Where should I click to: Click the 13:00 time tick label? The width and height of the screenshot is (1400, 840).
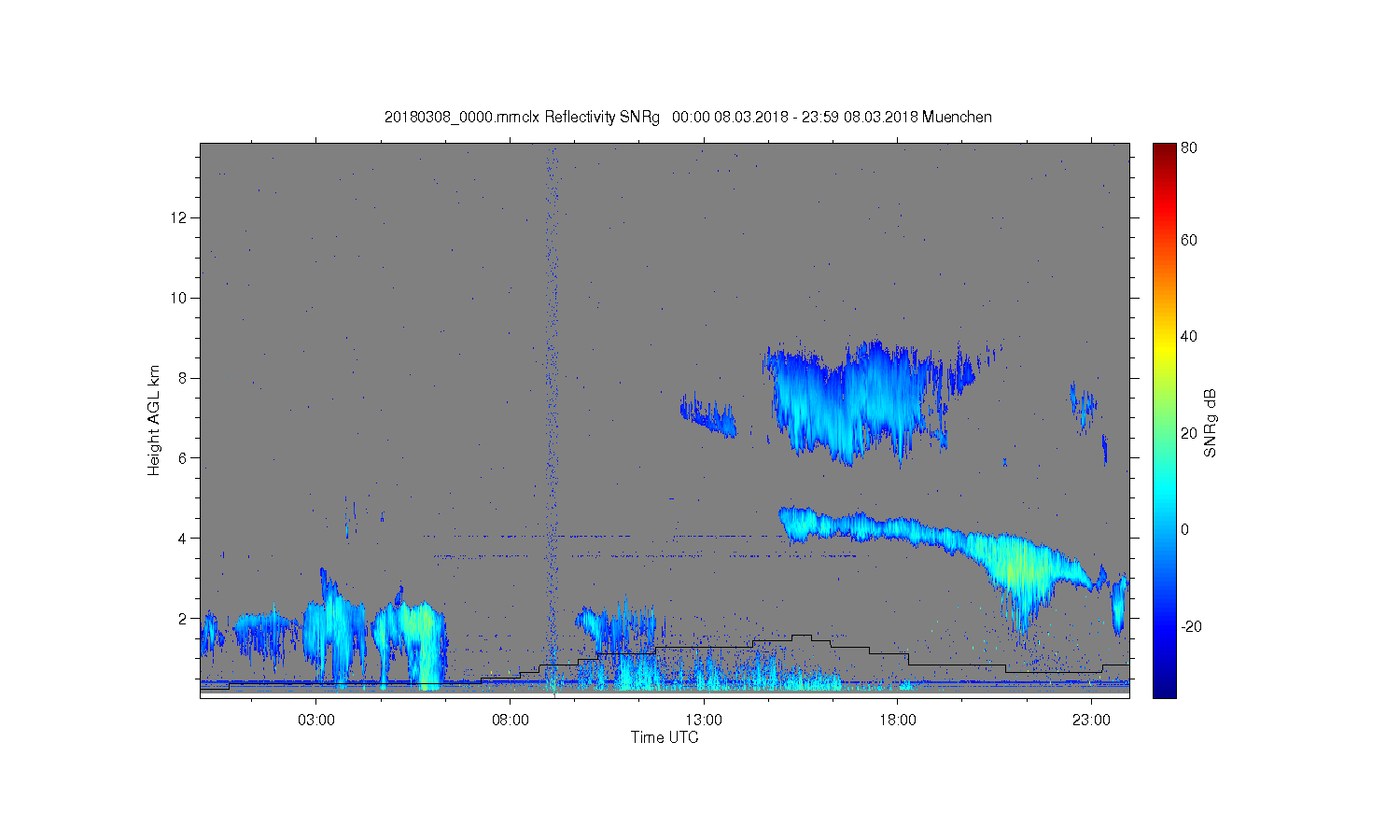(x=704, y=721)
